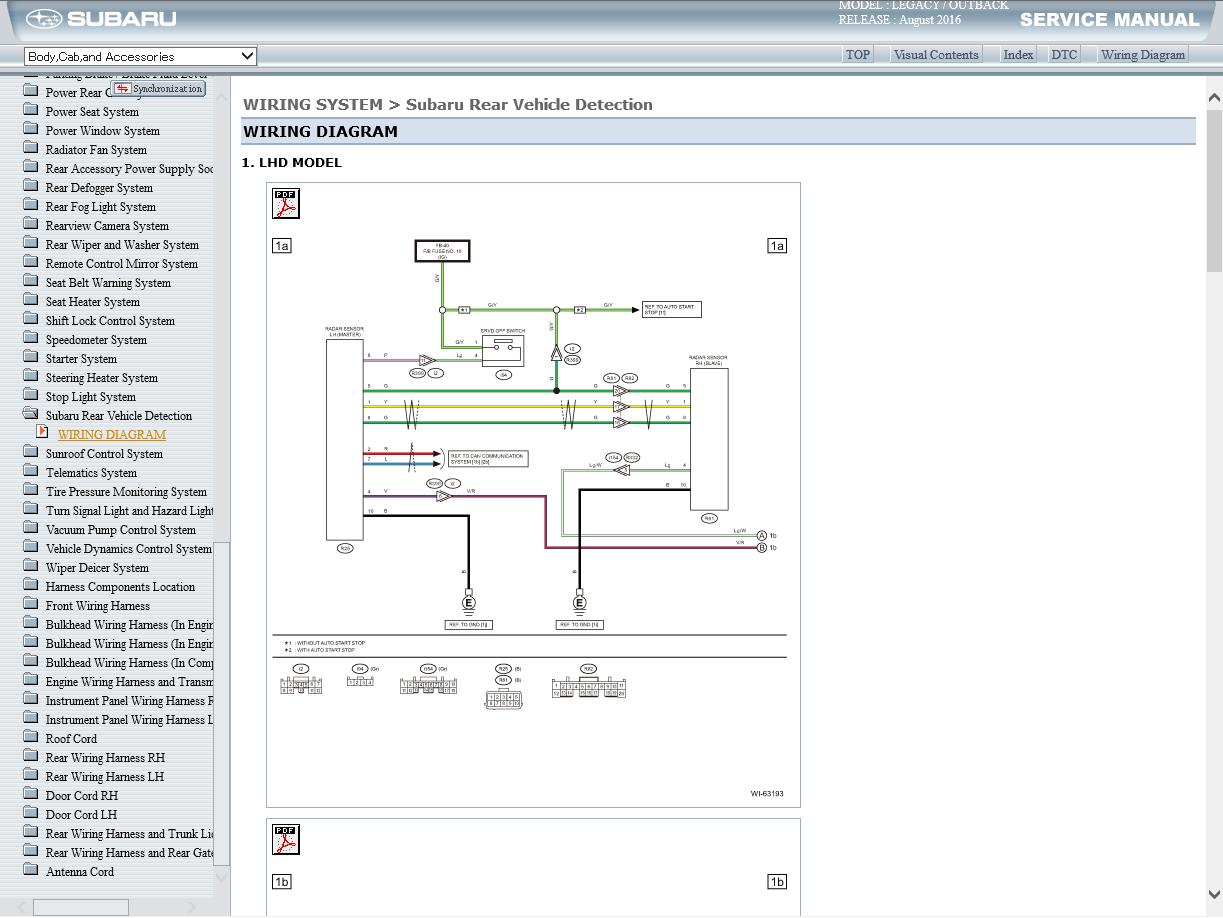
Task: Click Turn Signal Light and Hazard Light entry
Action: pyautogui.click(x=129, y=511)
